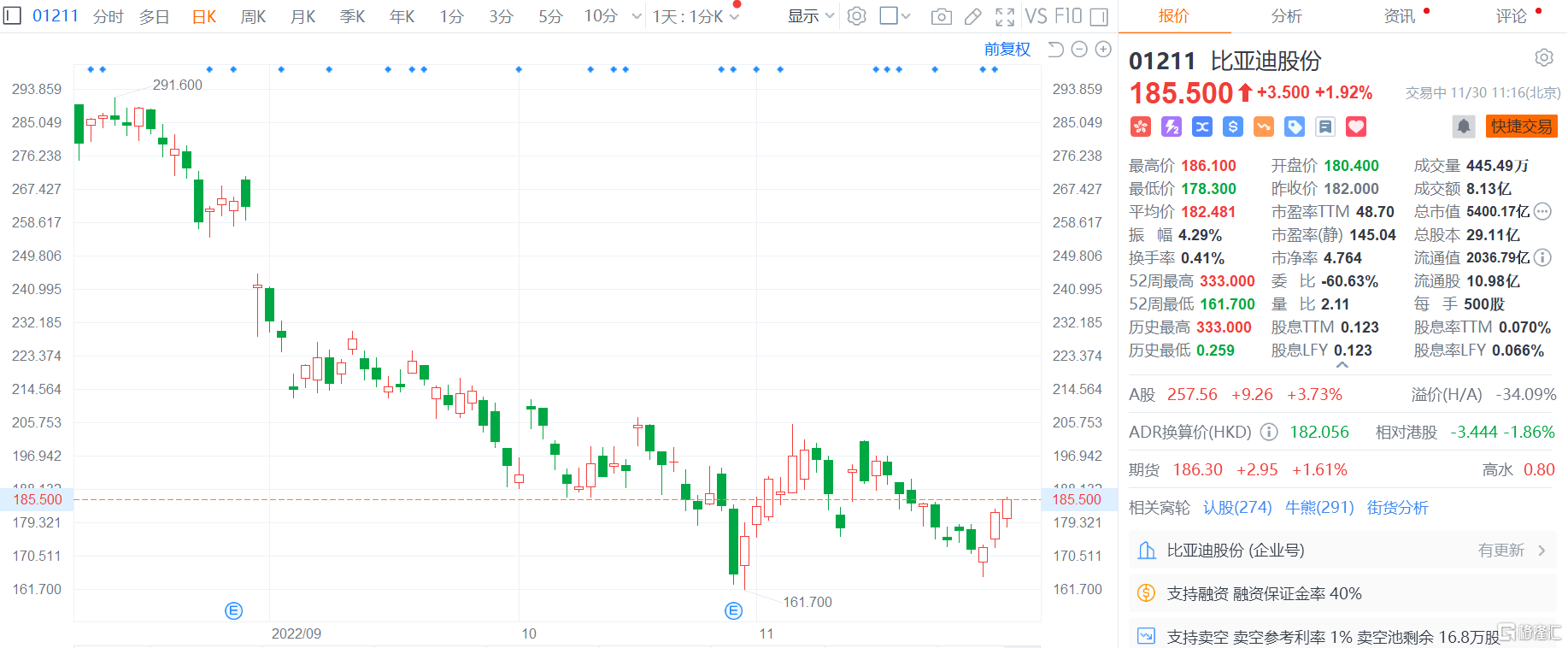Screen dimensions: 1568x648
Task: Select the 月K monthly chart tab
Action: pos(303,16)
